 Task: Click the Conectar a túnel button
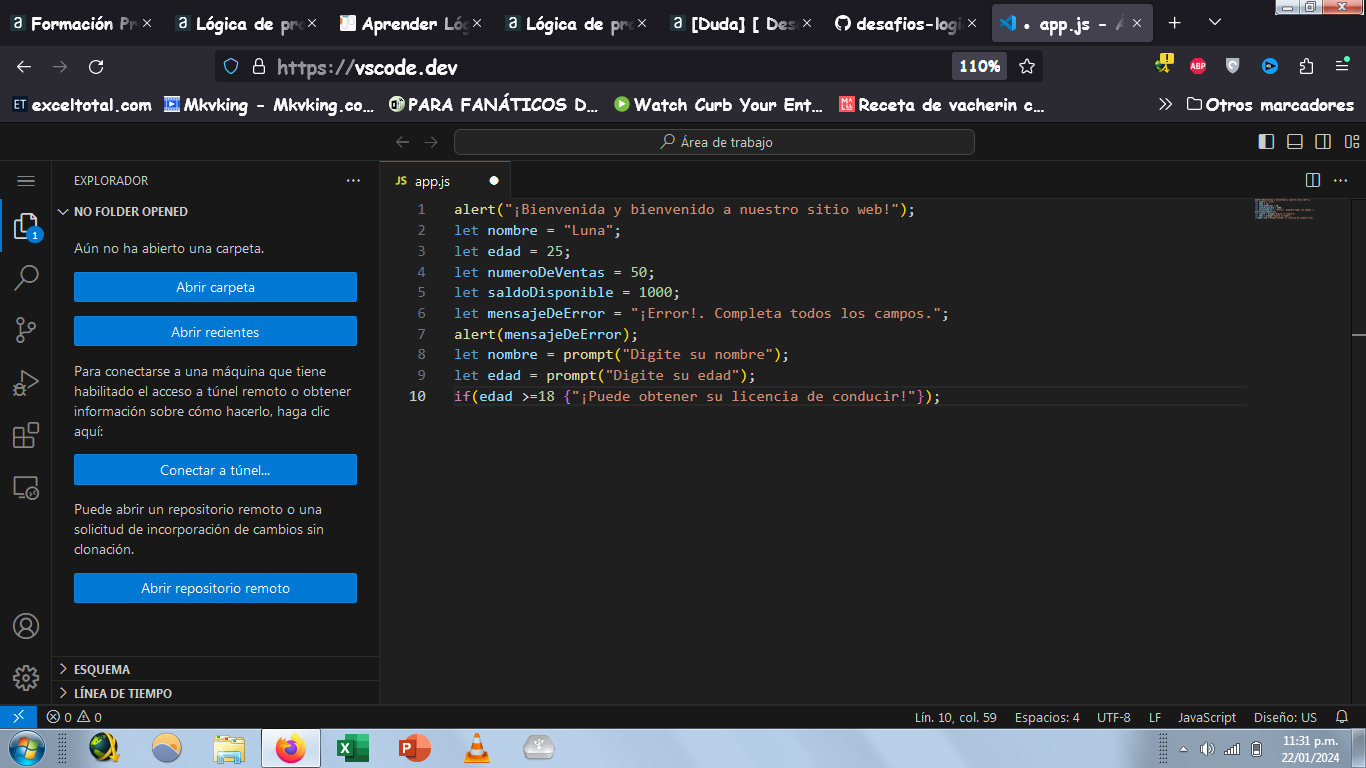pos(215,470)
